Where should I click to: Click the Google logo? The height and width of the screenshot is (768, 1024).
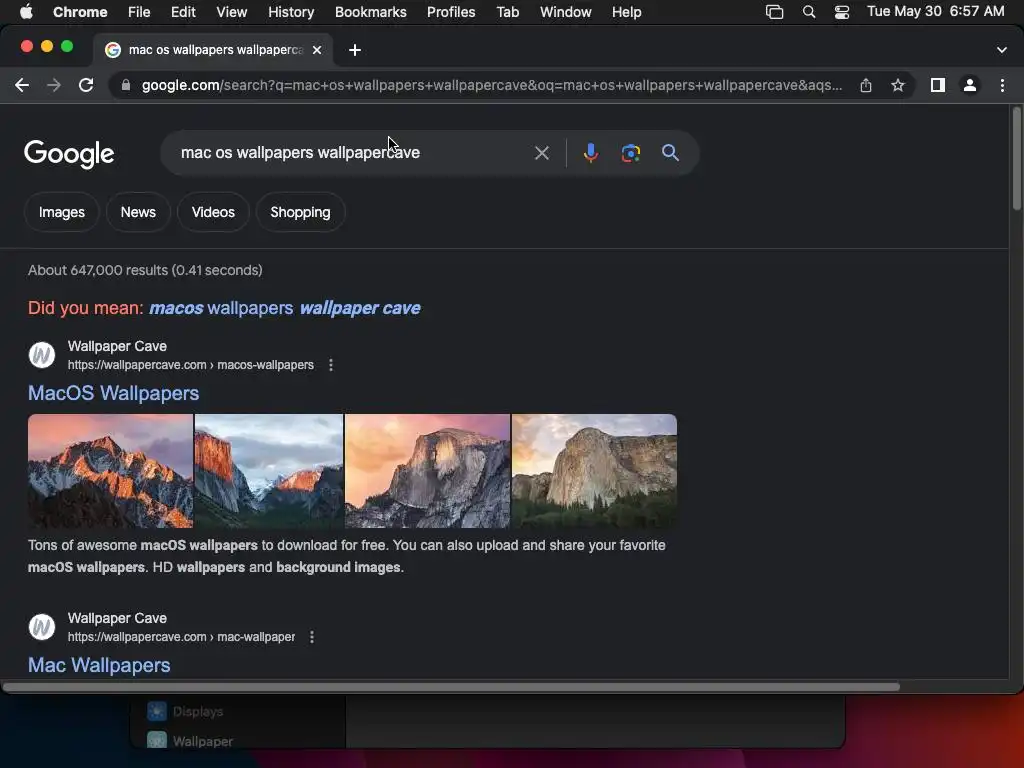click(x=69, y=154)
